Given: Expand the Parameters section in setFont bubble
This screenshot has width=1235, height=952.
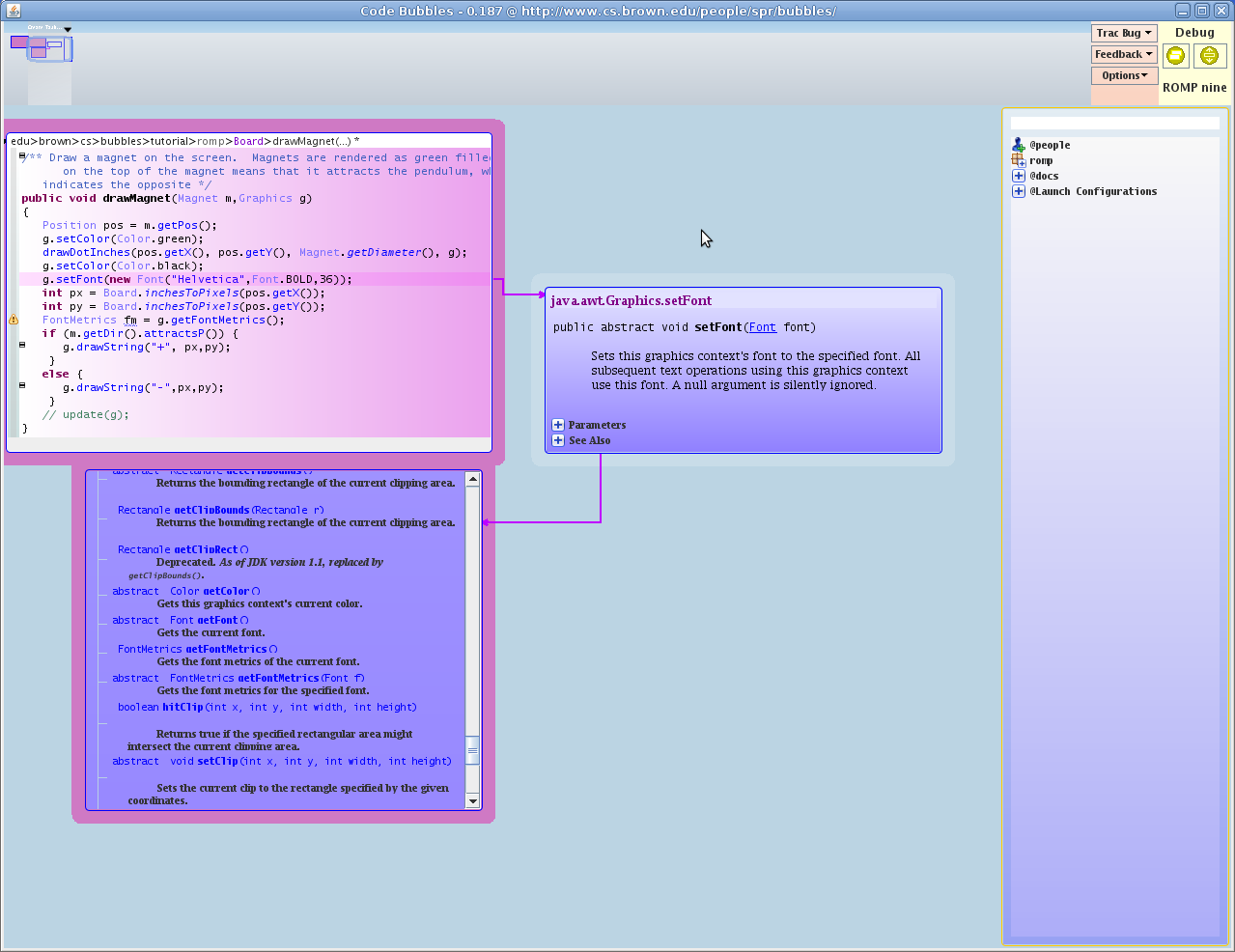Looking at the screenshot, I should (558, 425).
